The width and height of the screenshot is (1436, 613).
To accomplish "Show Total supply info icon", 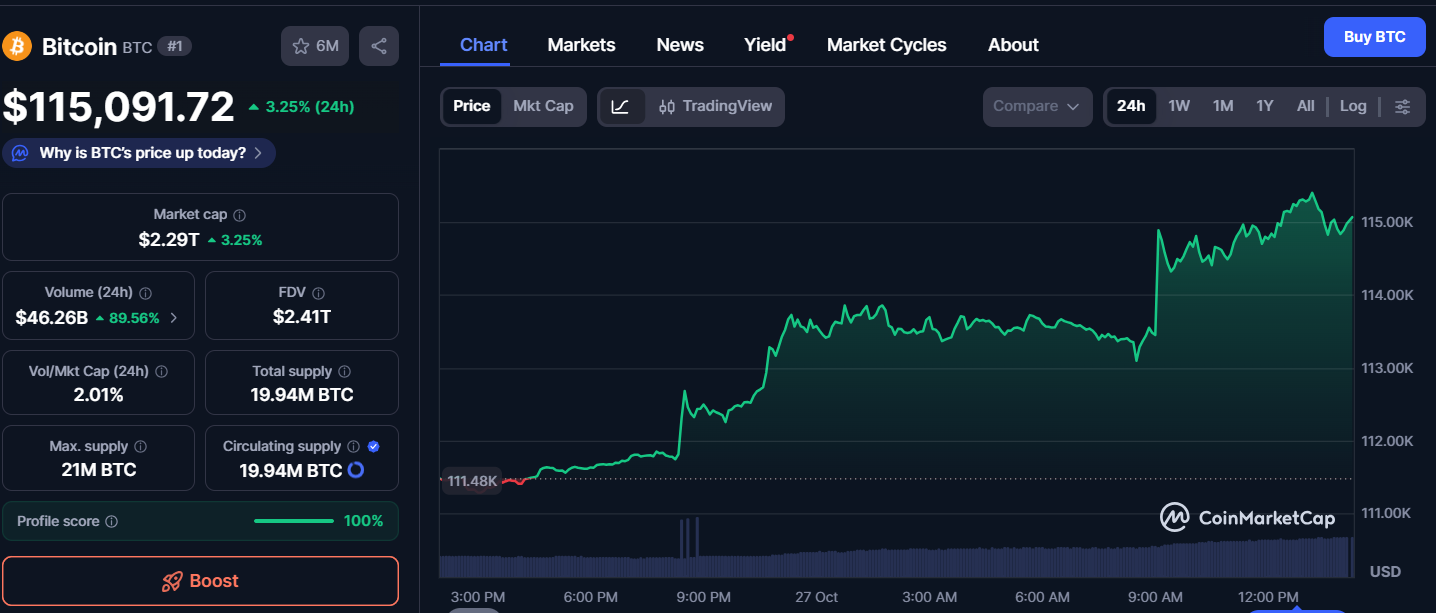I will point(344,371).
